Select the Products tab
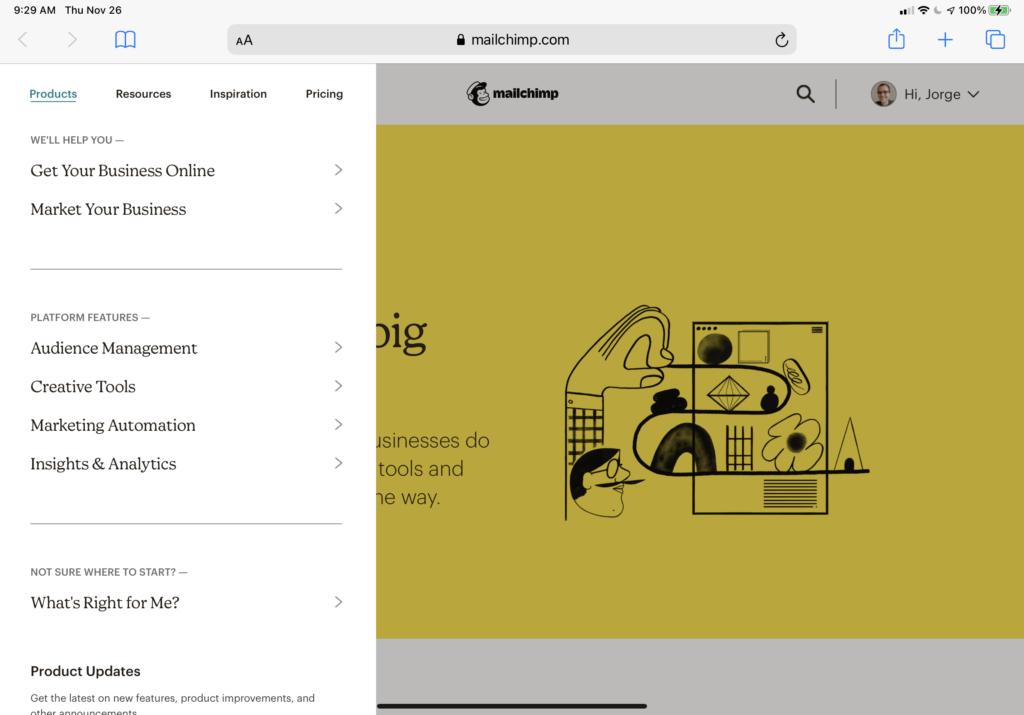 tap(53, 94)
